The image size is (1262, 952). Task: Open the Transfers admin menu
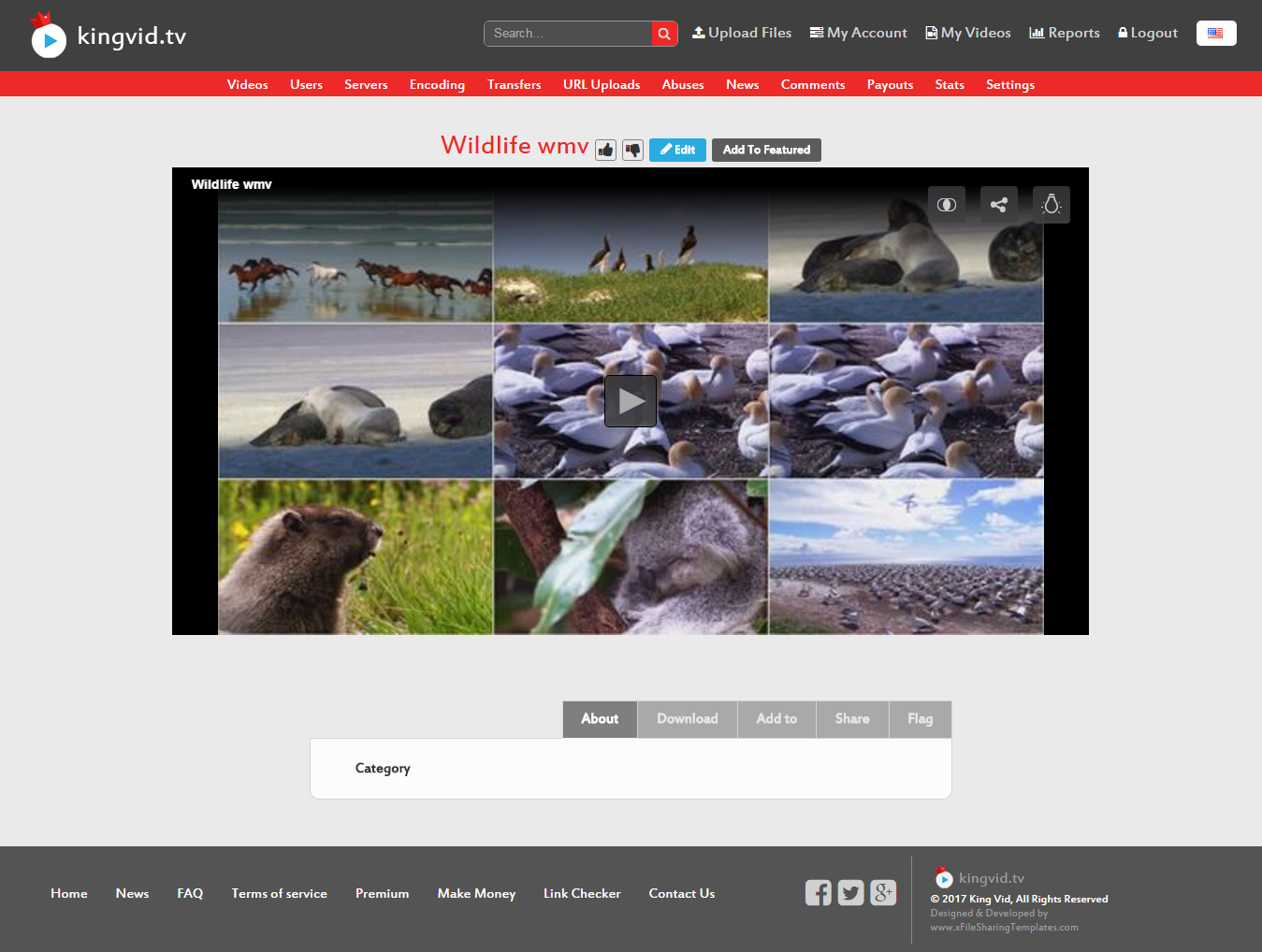515,84
